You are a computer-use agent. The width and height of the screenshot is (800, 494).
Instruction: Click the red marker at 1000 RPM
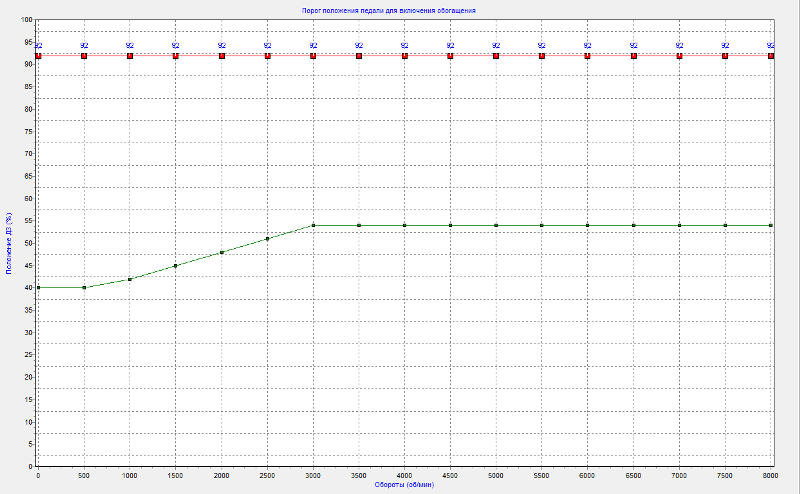point(130,56)
